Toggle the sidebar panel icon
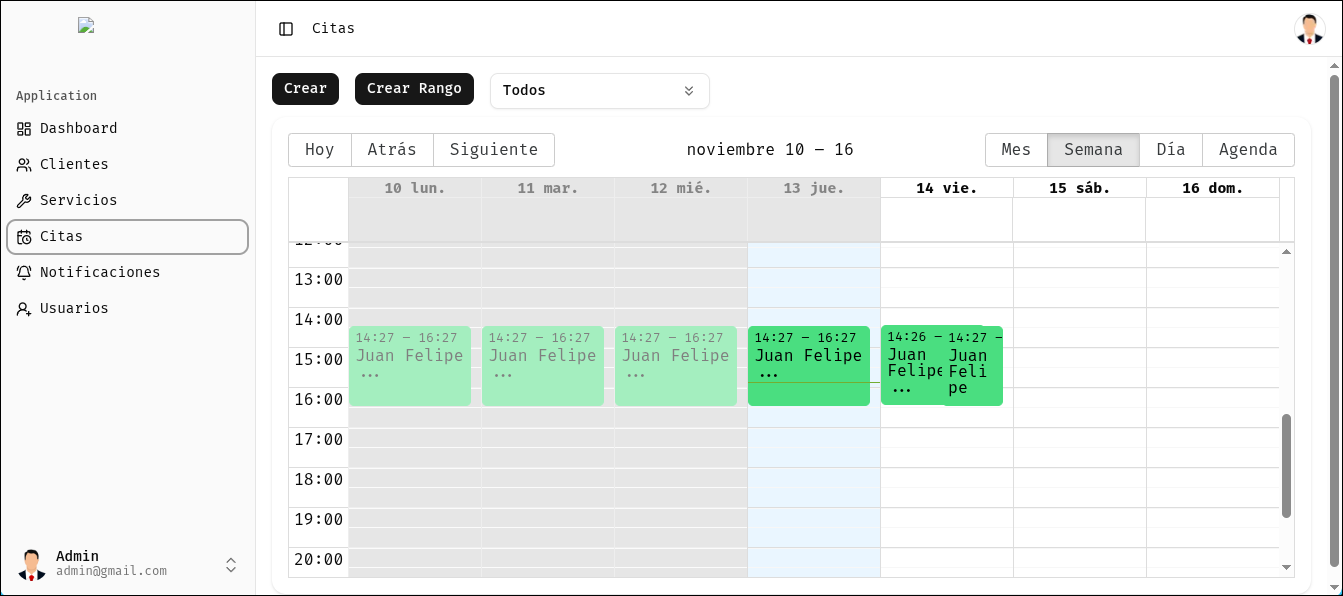Viewport: 1343px width, 596px height. [x=286, y=29]
